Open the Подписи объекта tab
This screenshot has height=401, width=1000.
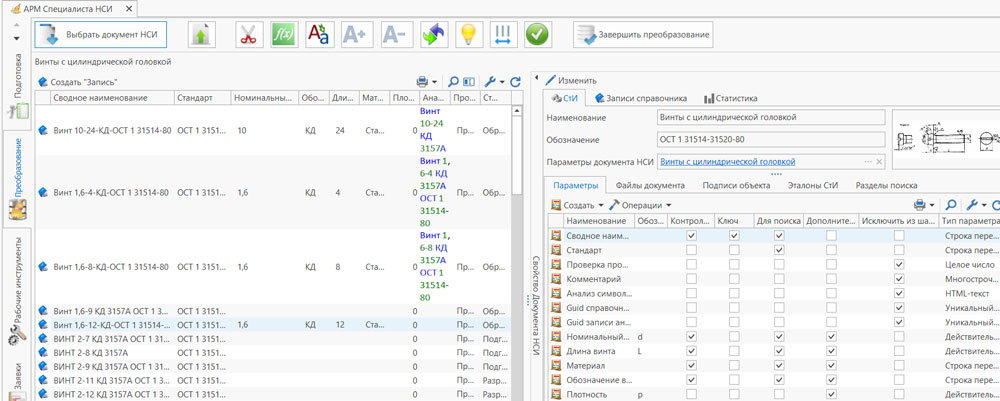tap(736, 185)
